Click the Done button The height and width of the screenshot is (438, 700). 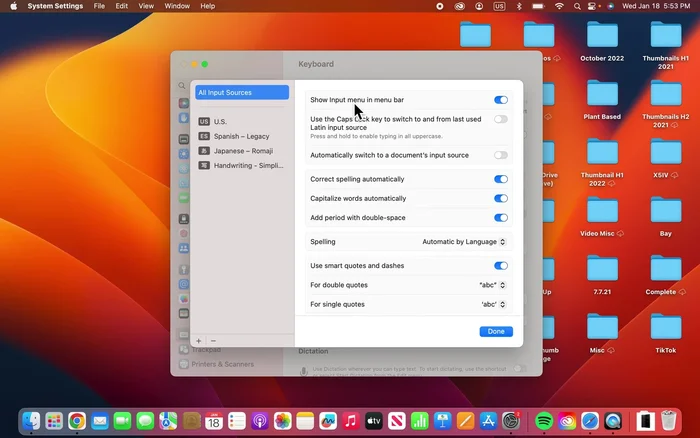pyautogui.click(x=496, y=331)
